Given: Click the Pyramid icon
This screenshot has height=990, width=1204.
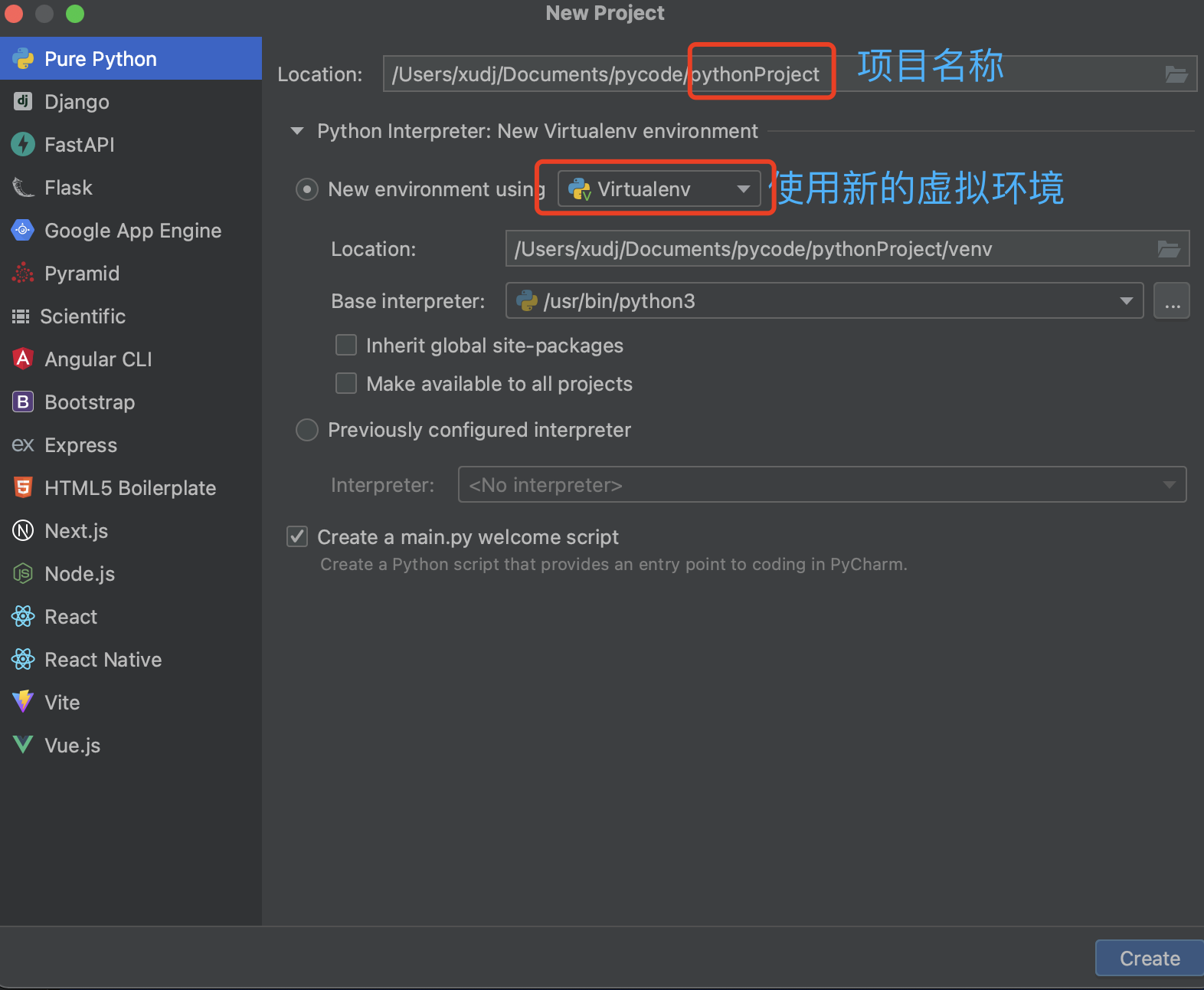Looking at the screenshot, I should [23, 273].
